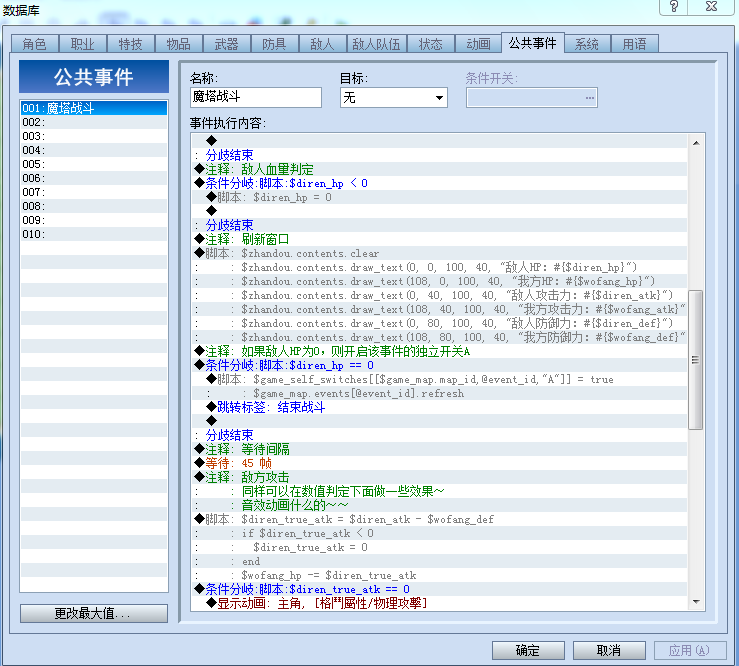Click the disabled 条件开关 ellipsis field
739x666 pixels.
point(532,98)
